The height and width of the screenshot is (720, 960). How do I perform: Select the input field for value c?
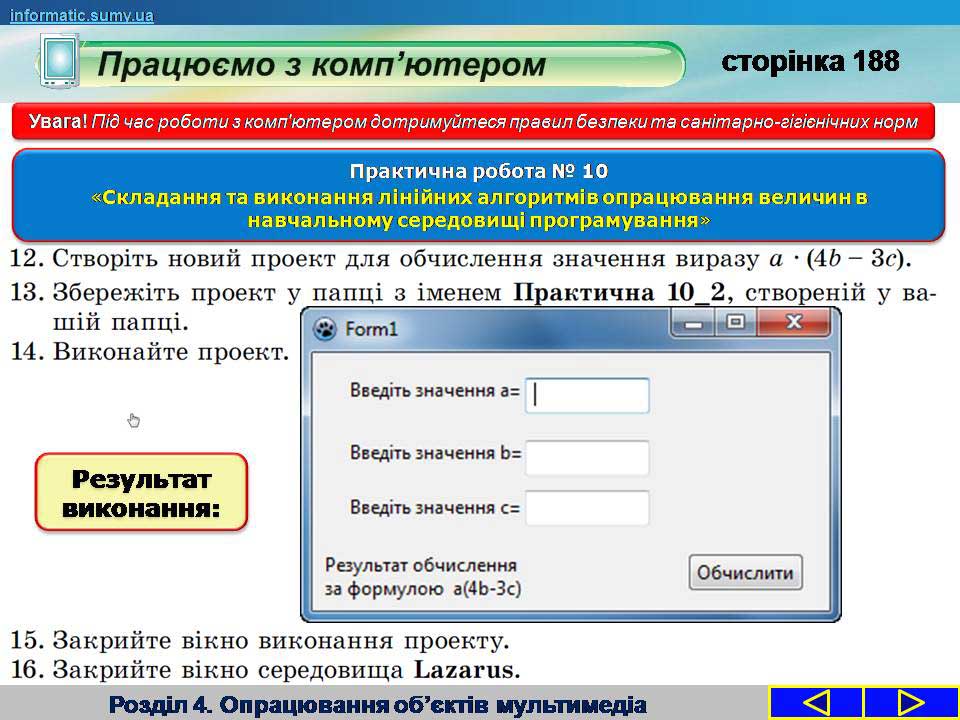[x=587, y=508]
